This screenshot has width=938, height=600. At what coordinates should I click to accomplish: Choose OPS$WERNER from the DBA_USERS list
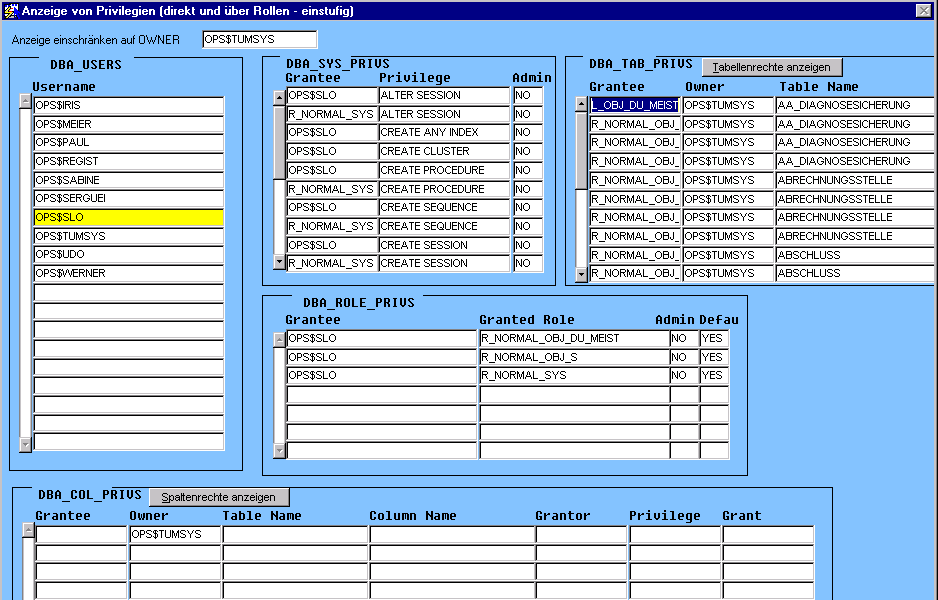coord(128,274)
